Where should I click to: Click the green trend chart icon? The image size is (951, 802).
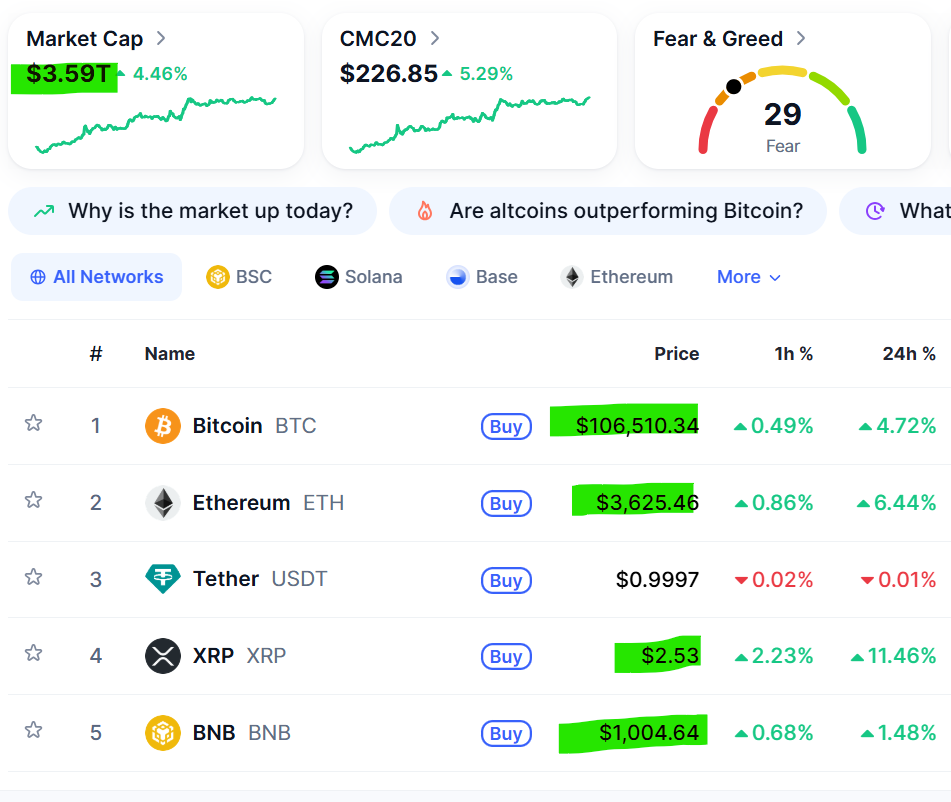click(44, 211)
